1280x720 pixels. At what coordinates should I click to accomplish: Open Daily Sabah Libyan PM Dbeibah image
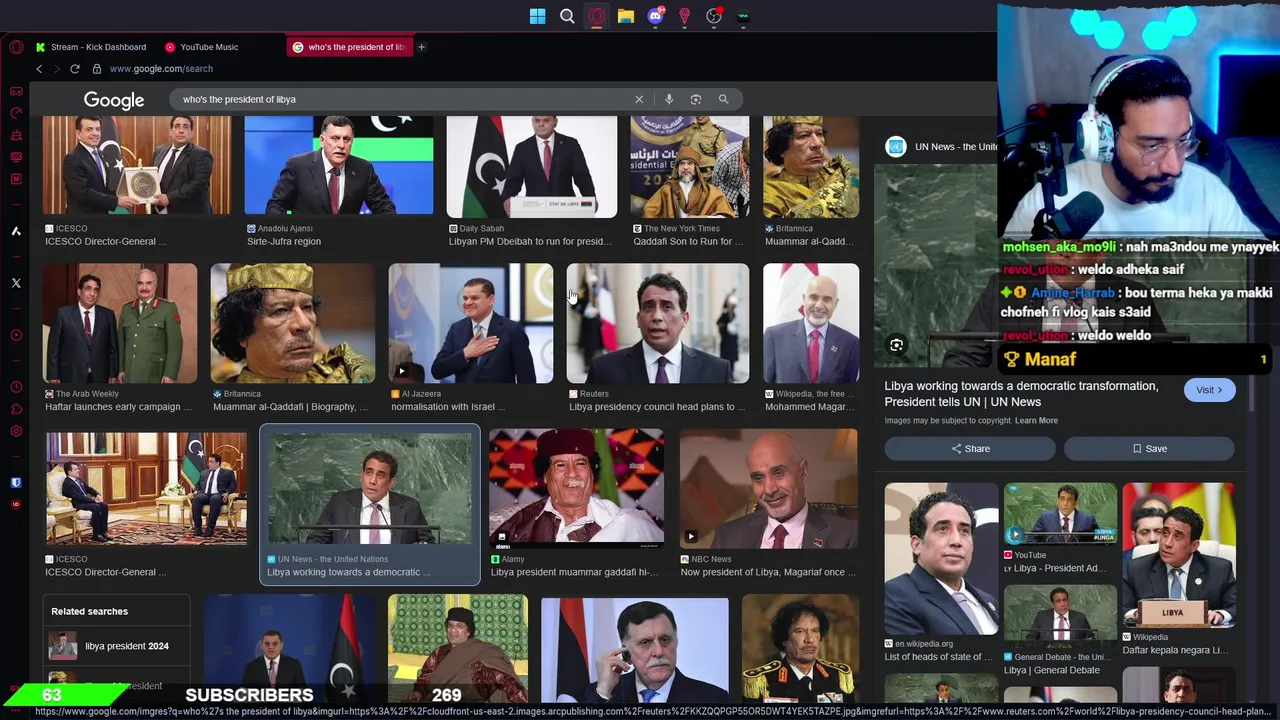tap(532, 166)
